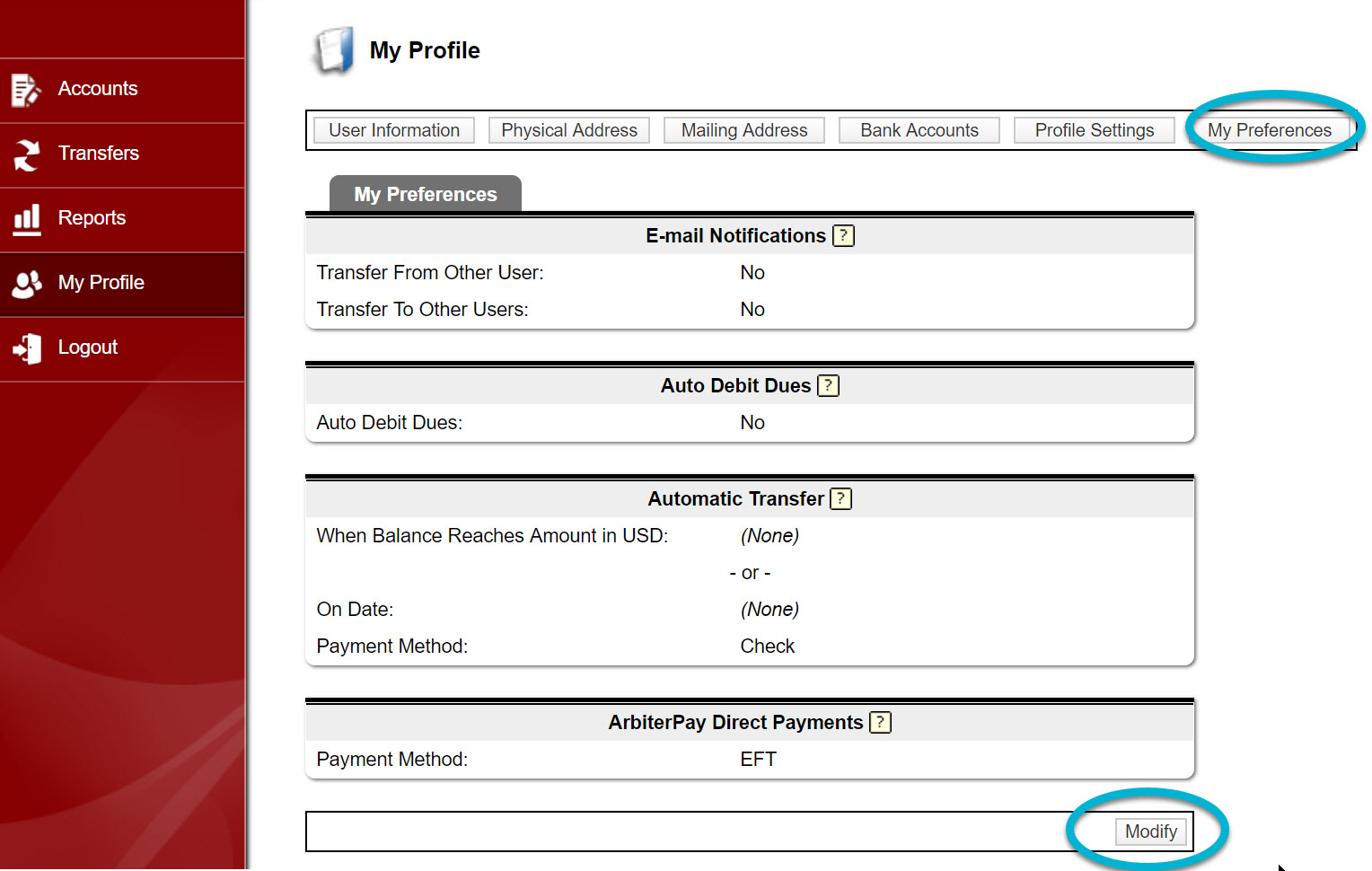Open help for Automatic Transfer
Image resolution: width=1372 pixels, height=871 pixels.
pyautogui.click(x=840, y=498)
